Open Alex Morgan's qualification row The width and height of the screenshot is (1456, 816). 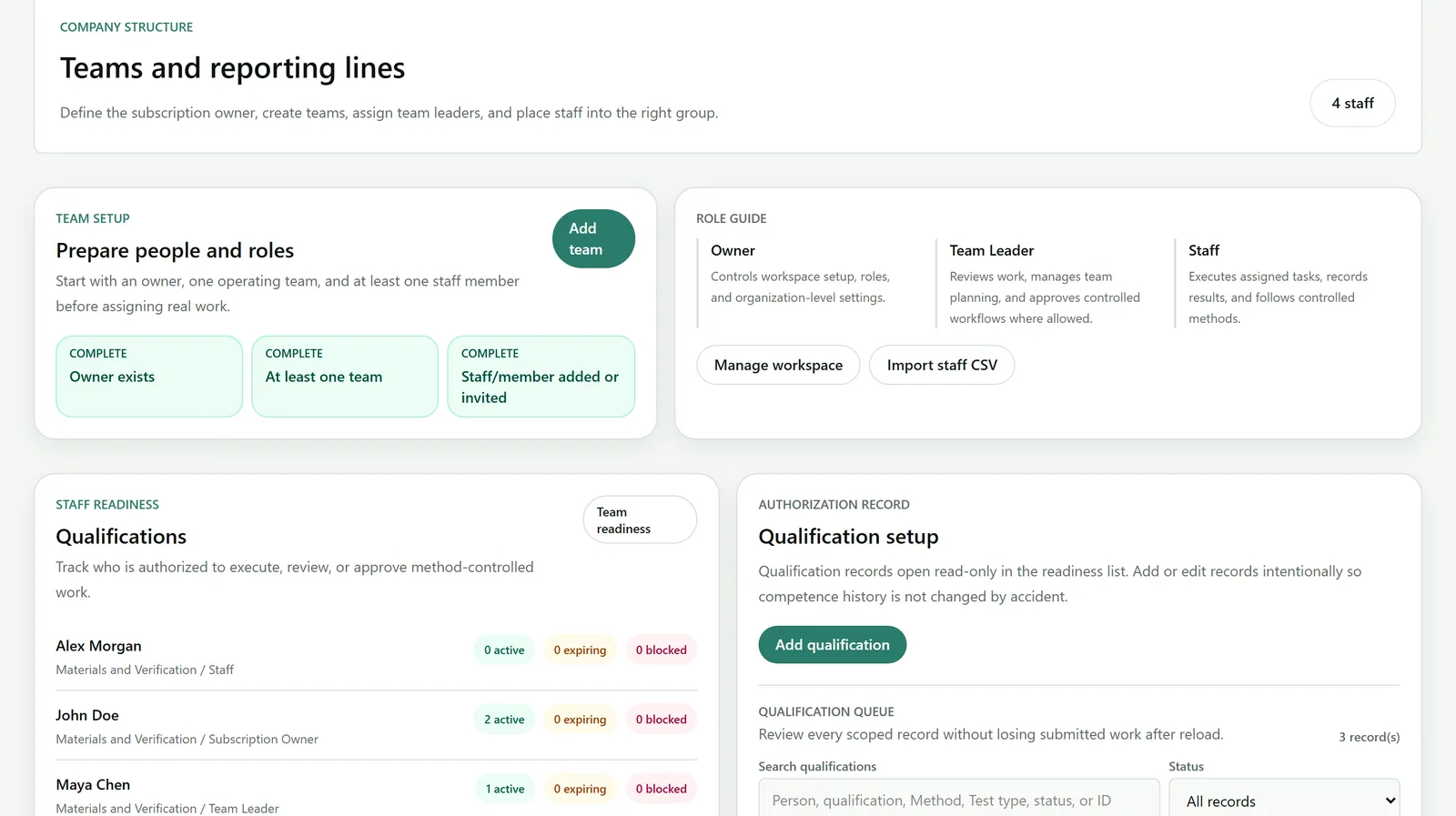pos(377,657)
